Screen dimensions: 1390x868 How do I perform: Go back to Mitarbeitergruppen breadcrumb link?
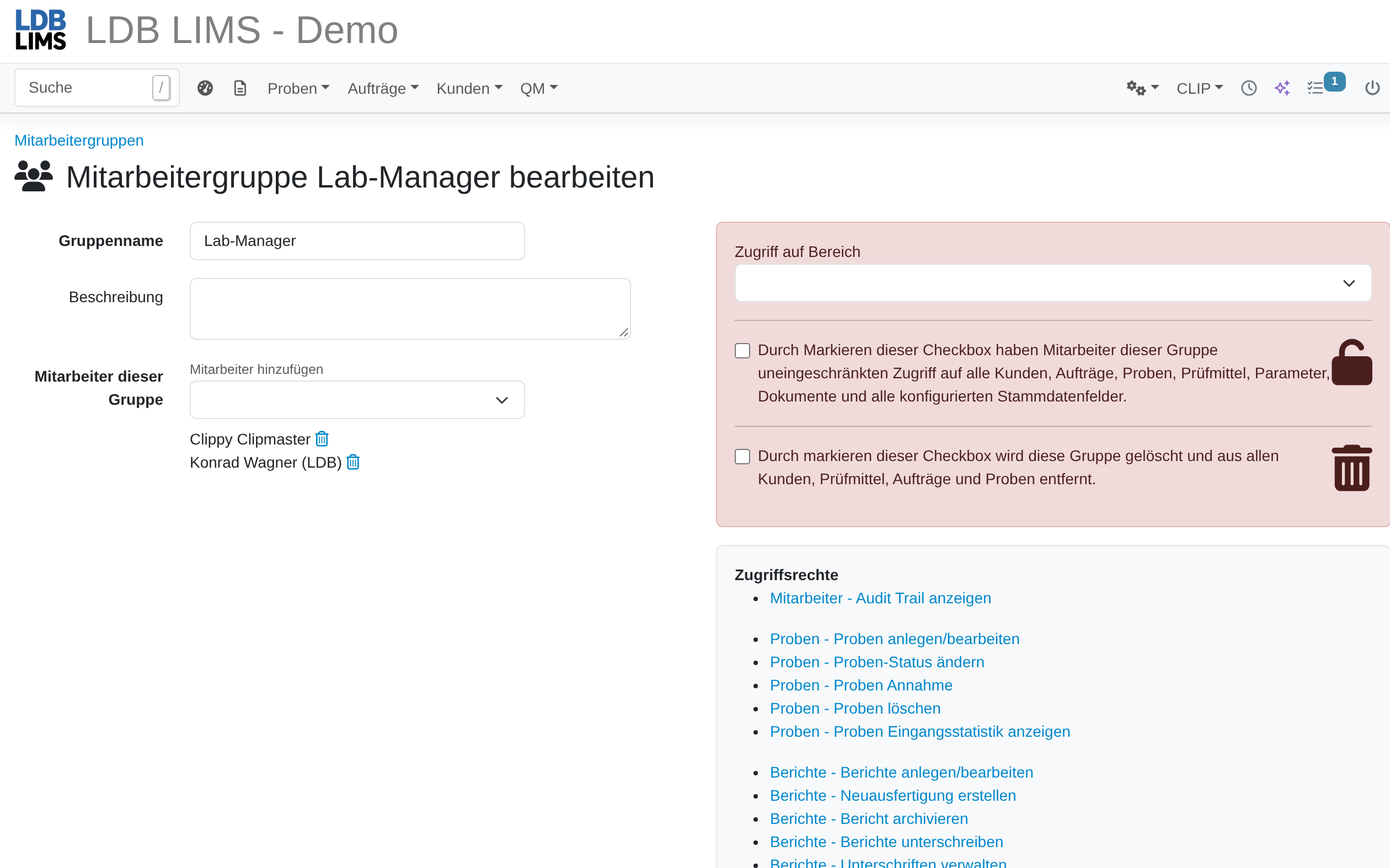point(79,140)
